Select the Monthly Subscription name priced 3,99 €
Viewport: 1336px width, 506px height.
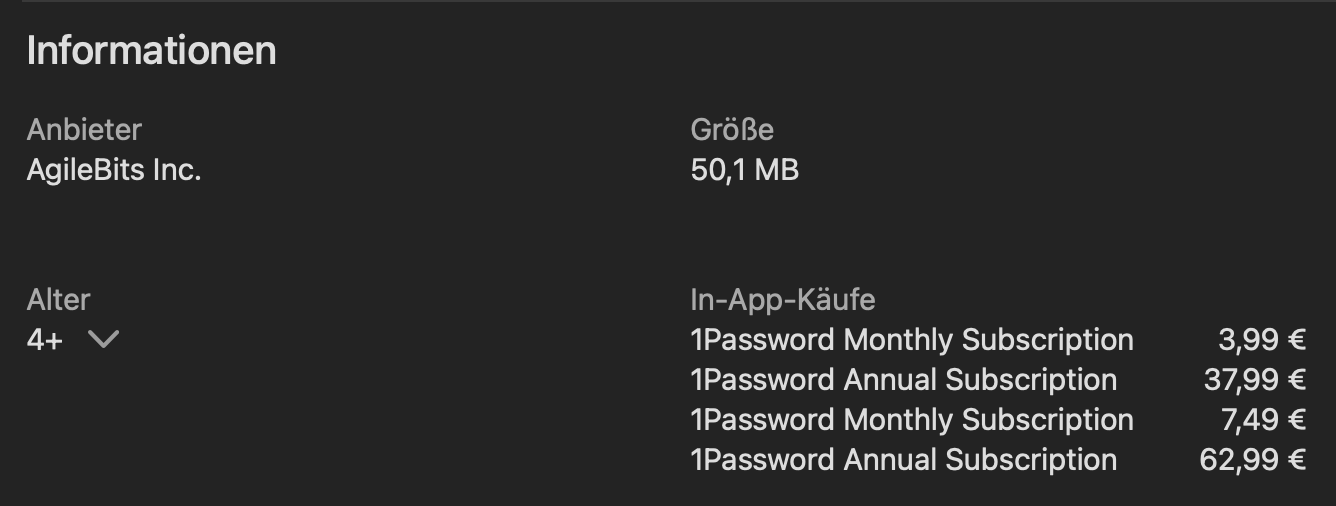912,340
